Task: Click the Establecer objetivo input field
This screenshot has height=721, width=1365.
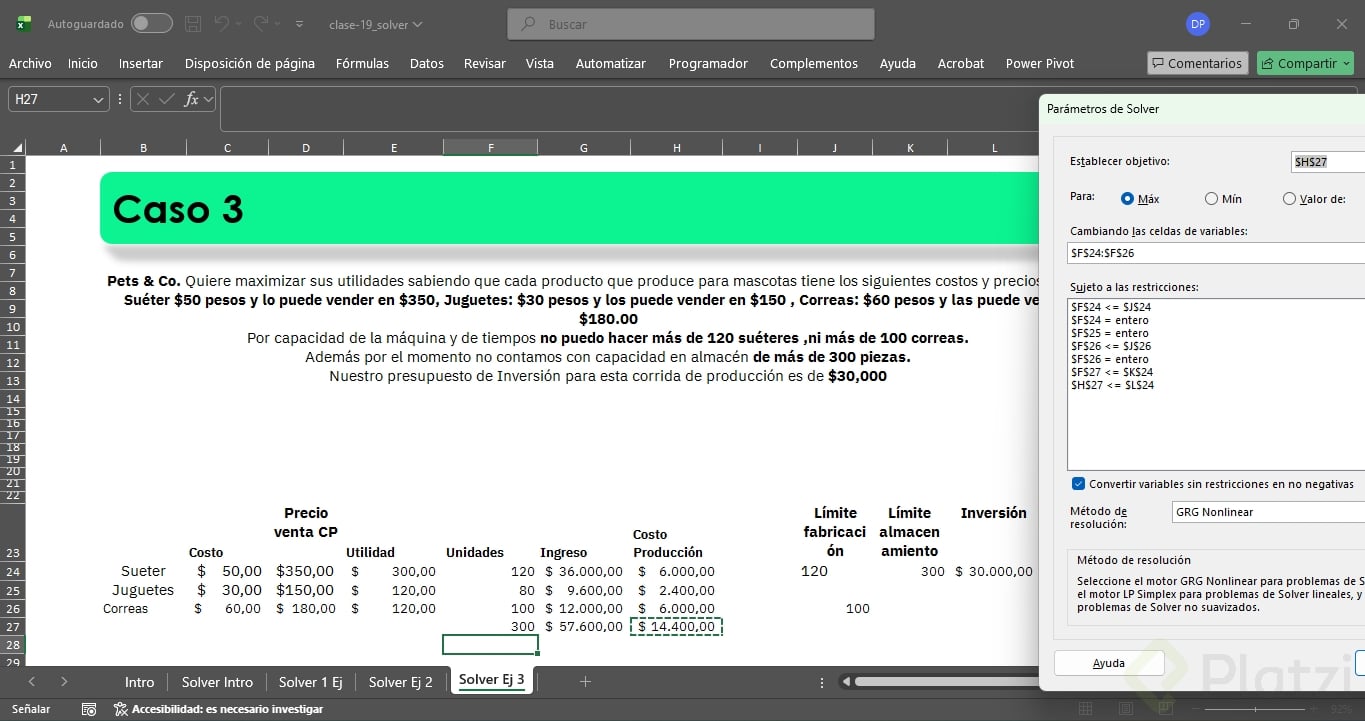Action: 1328,162
